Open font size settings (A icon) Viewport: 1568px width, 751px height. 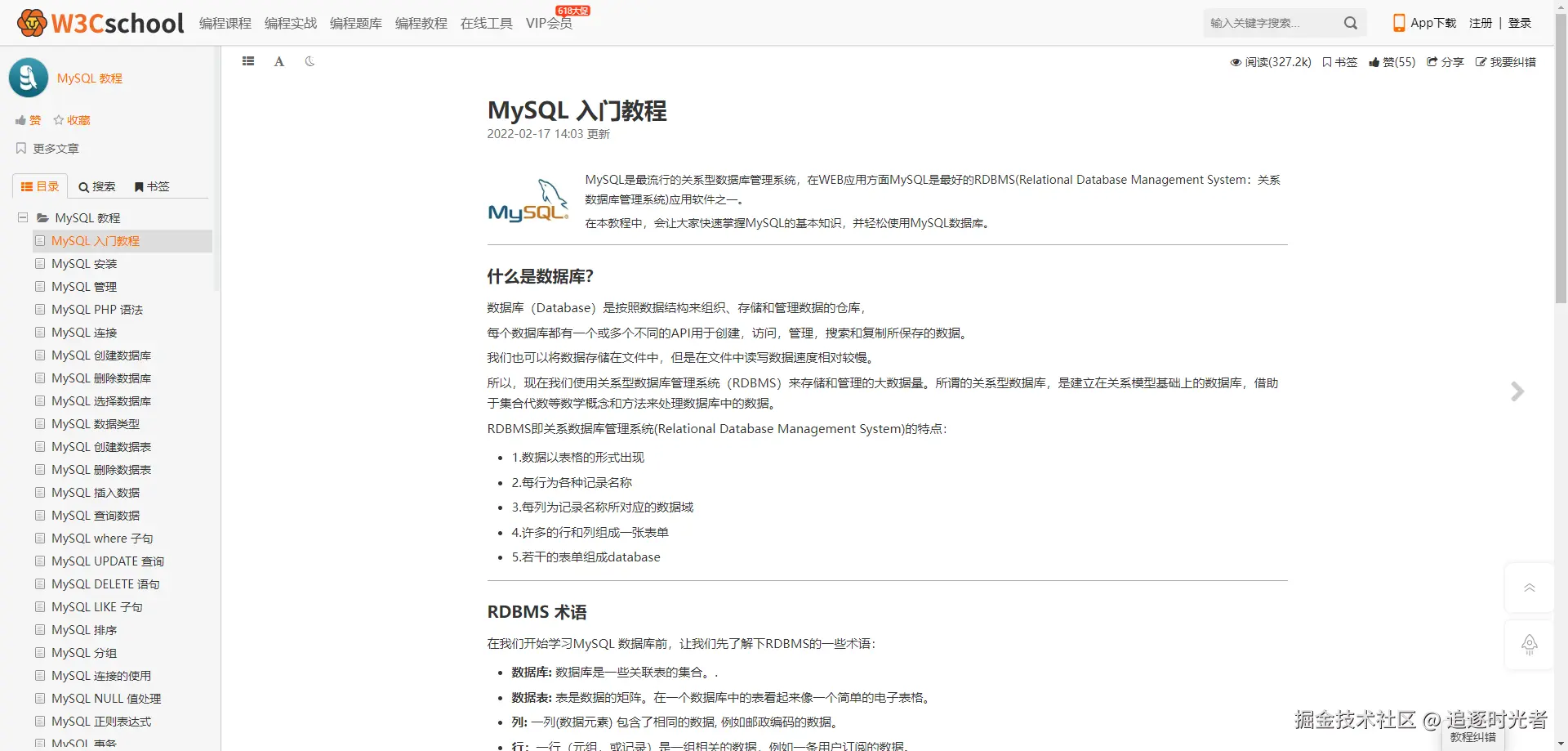[279, 61]
